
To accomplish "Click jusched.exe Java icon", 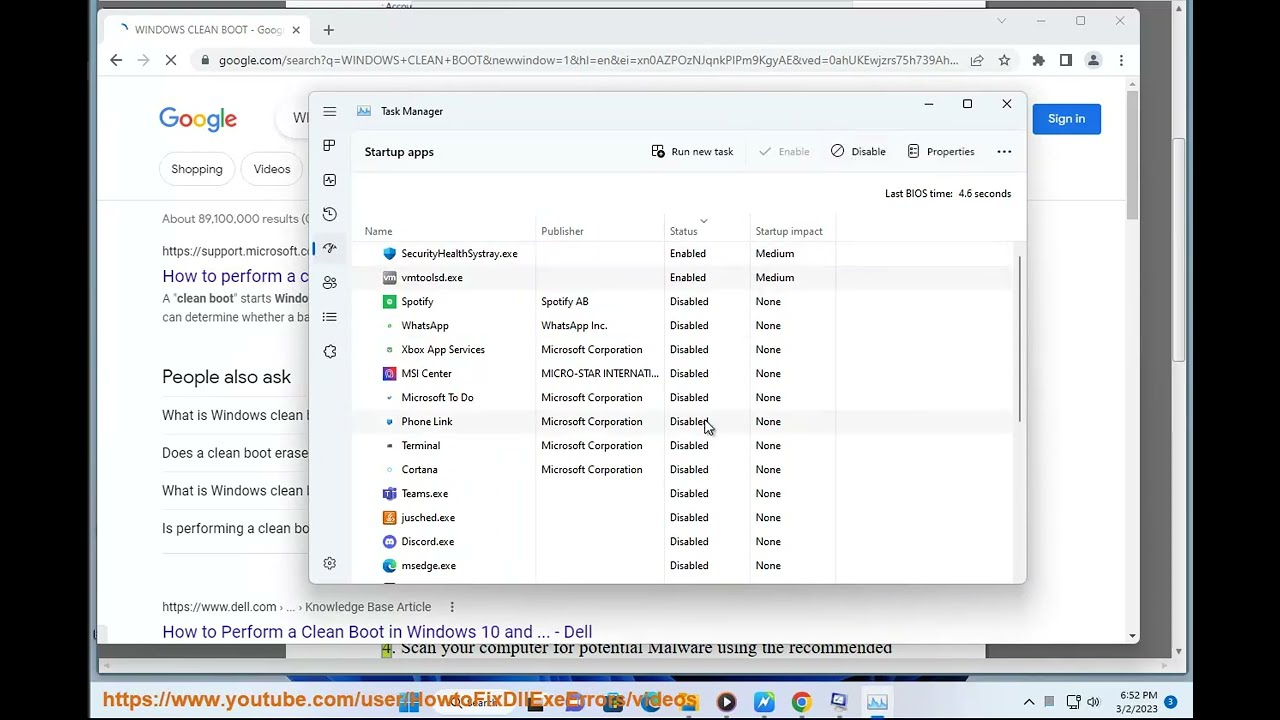I will [389, 517].
